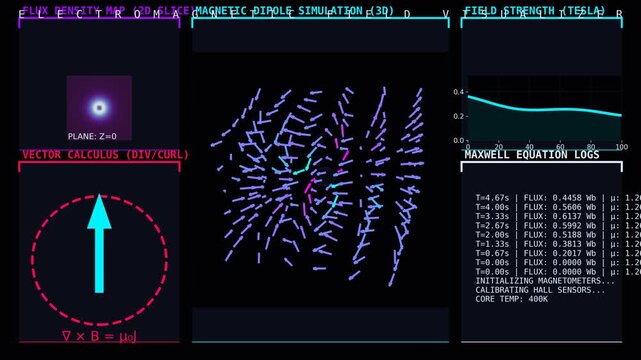Click the 0.4 y-axis tick label

pos(458,92)
